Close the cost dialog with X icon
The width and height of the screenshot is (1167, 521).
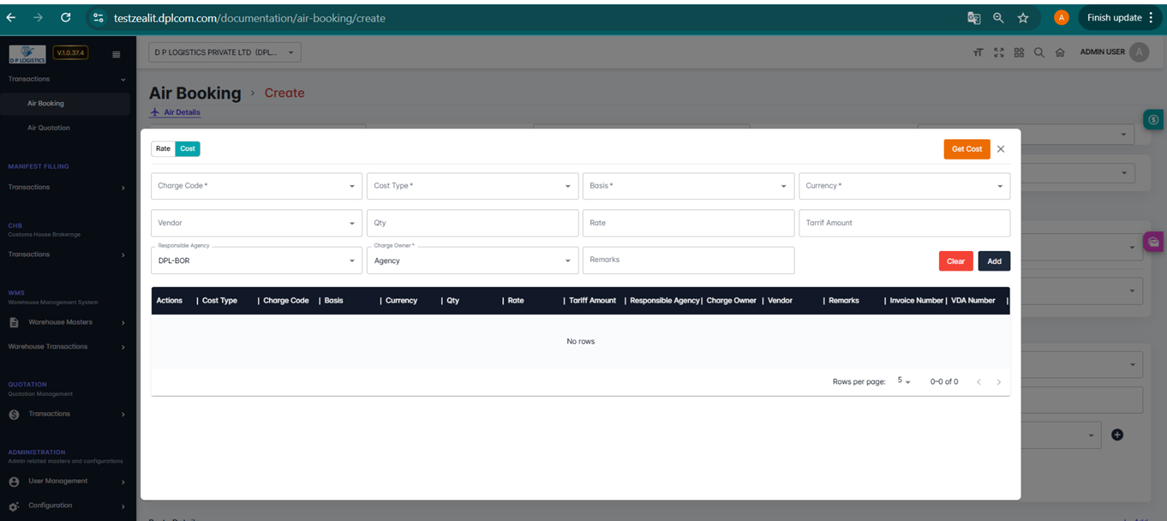pyautogui.click(x=1001, y=149)
